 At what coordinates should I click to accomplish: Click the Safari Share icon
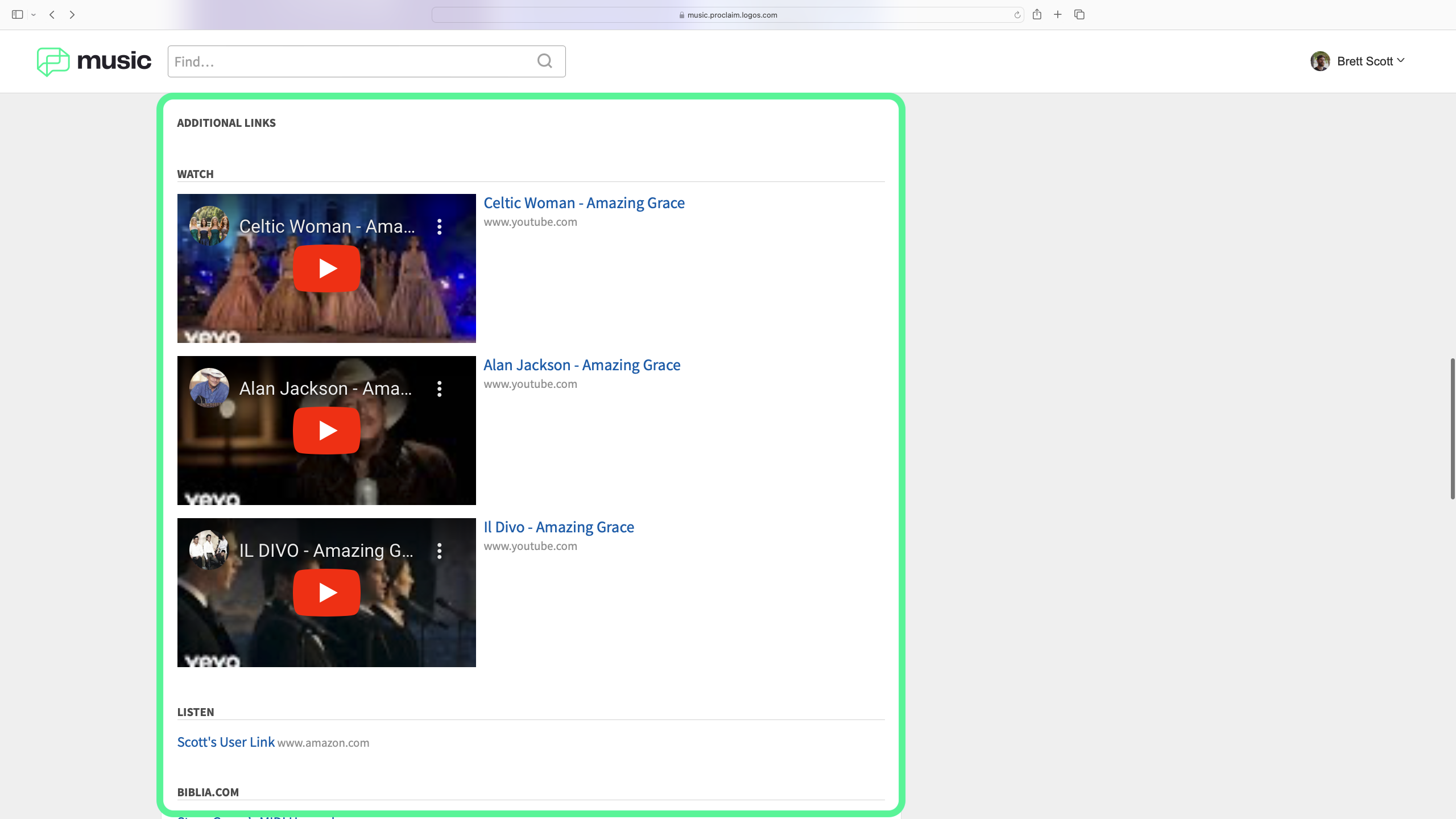tap(1037, 15)
